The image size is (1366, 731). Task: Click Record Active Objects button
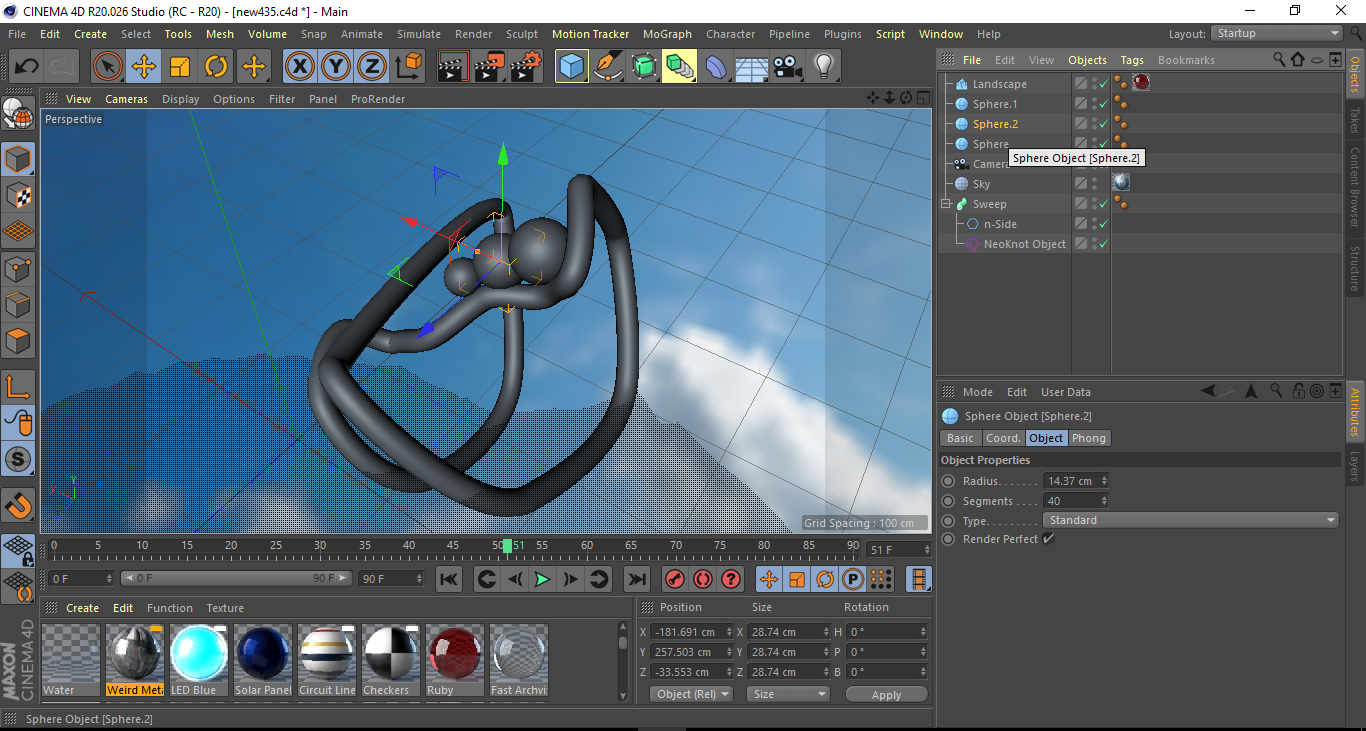(675, 579)
